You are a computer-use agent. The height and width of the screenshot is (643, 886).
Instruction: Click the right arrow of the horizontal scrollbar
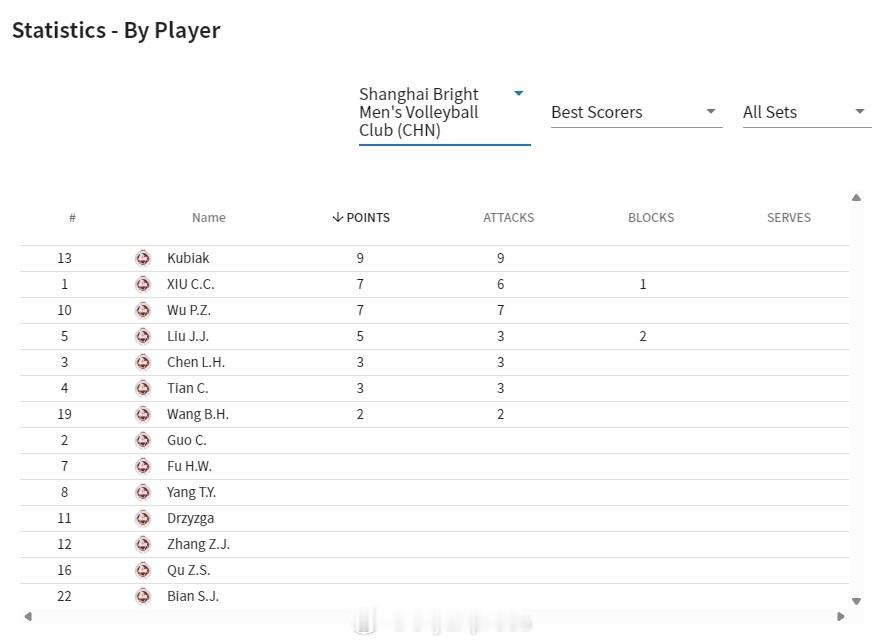tap(841, 616)
